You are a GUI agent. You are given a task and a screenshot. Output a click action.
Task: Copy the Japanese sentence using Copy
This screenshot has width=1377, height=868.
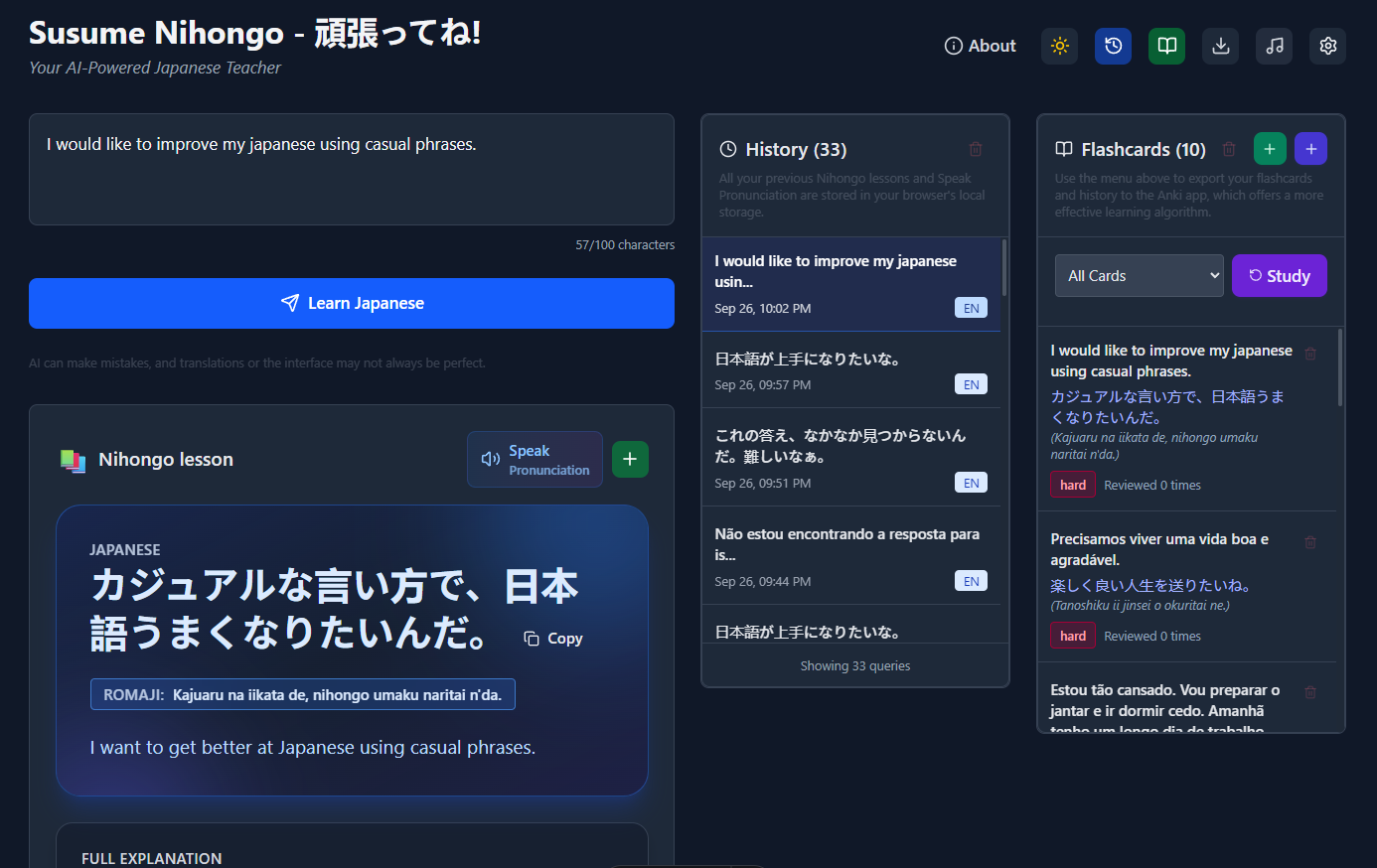click(552, 639)
